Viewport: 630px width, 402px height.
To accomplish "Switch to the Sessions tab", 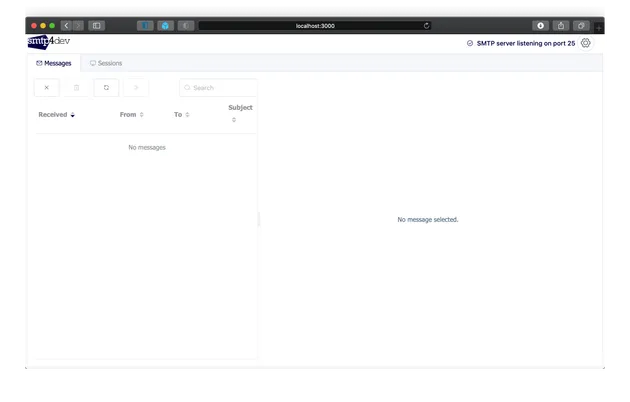I will coord(106,63).
